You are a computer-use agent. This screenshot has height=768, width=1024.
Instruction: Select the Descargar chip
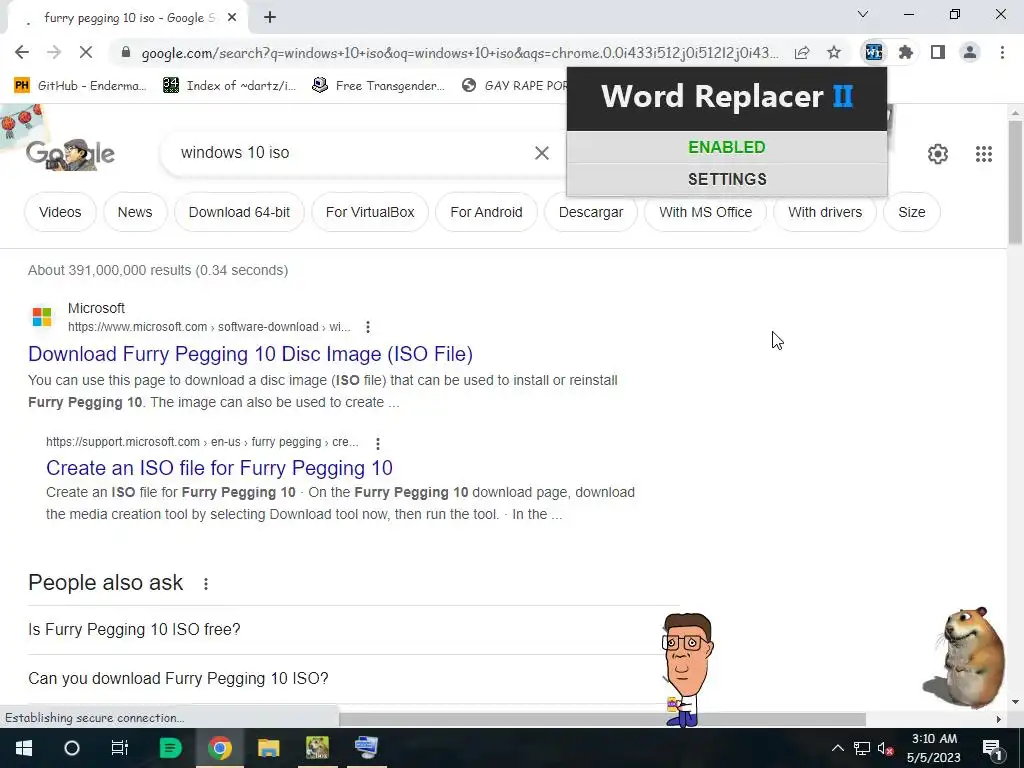pos(590,212)
